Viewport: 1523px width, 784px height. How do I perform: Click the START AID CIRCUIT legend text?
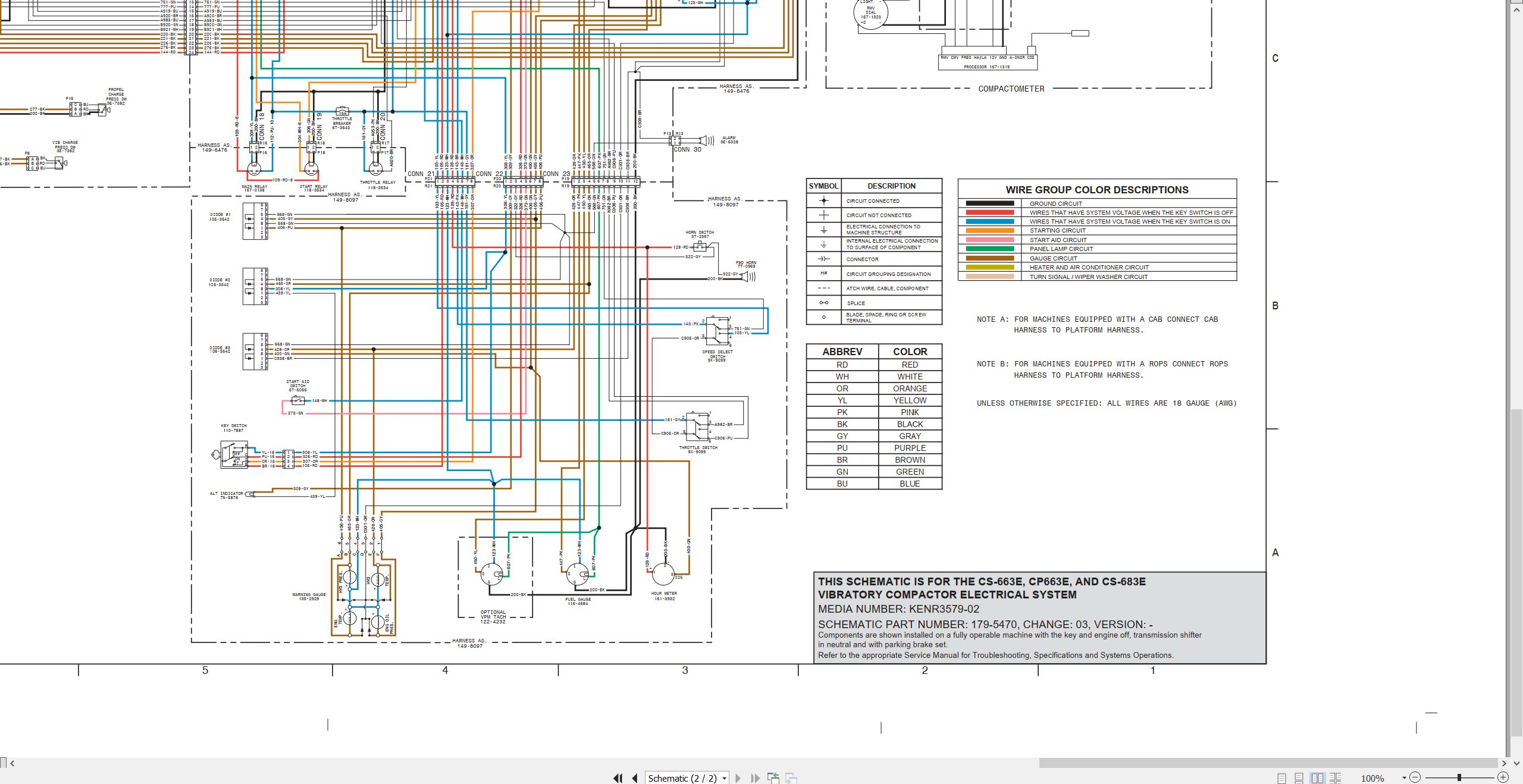(x=1058, y=240)
